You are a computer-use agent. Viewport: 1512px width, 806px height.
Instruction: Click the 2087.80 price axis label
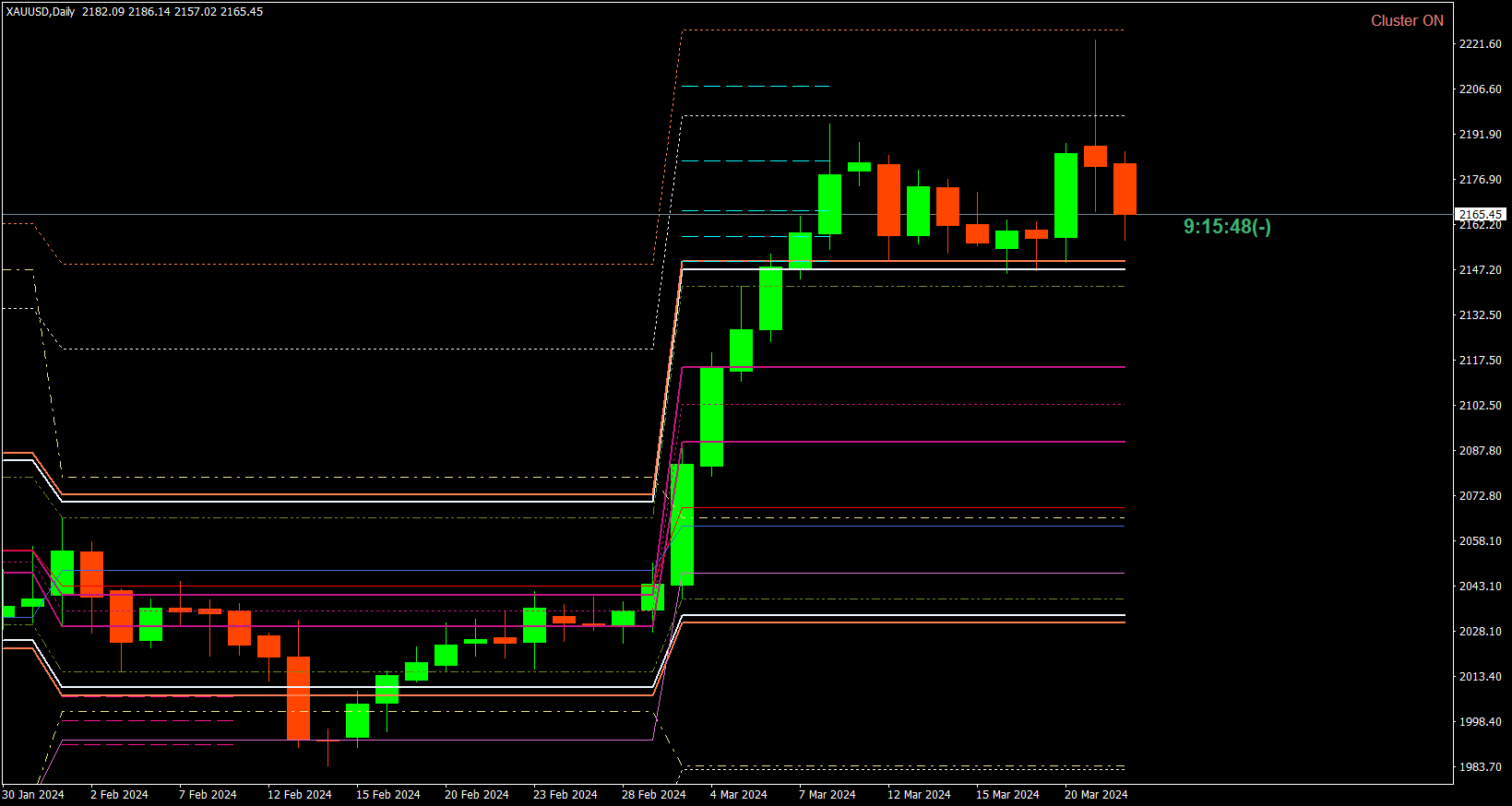click(x=1480, y=451)
